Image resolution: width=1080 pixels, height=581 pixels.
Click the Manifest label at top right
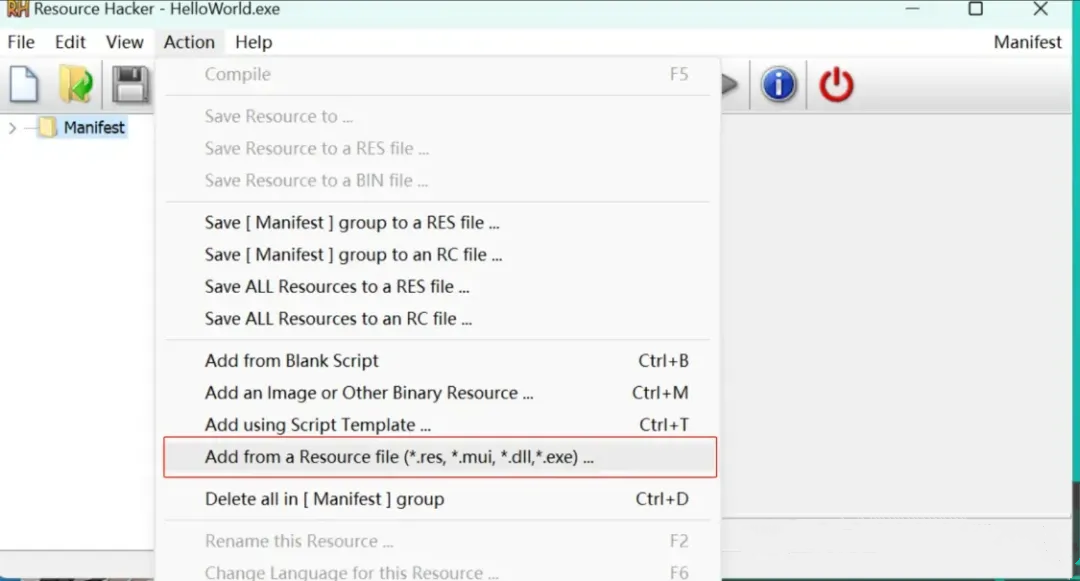pyautogui.click(x=1027, y=42)
